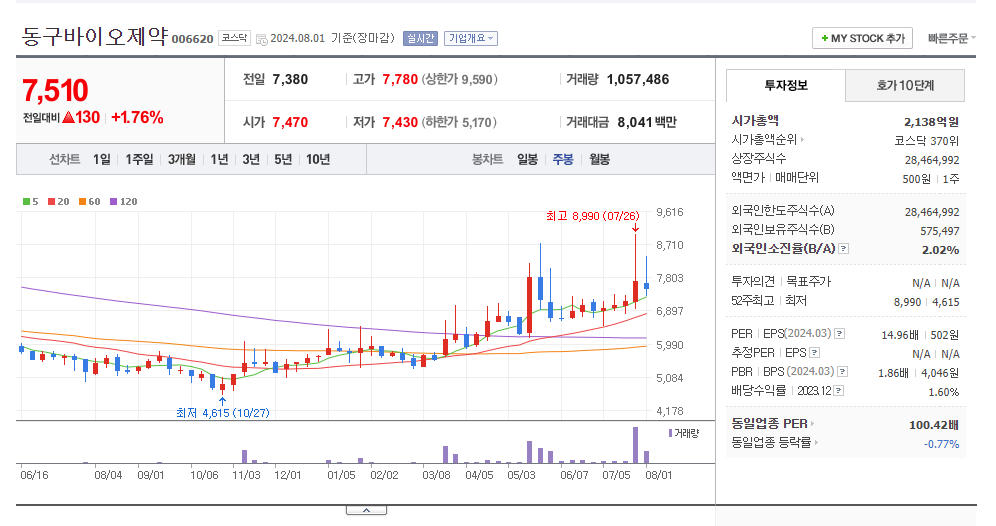This screenshot has height=526, width=996.
Task: Click the 저가 value 7,430
Action: [400, 122]
